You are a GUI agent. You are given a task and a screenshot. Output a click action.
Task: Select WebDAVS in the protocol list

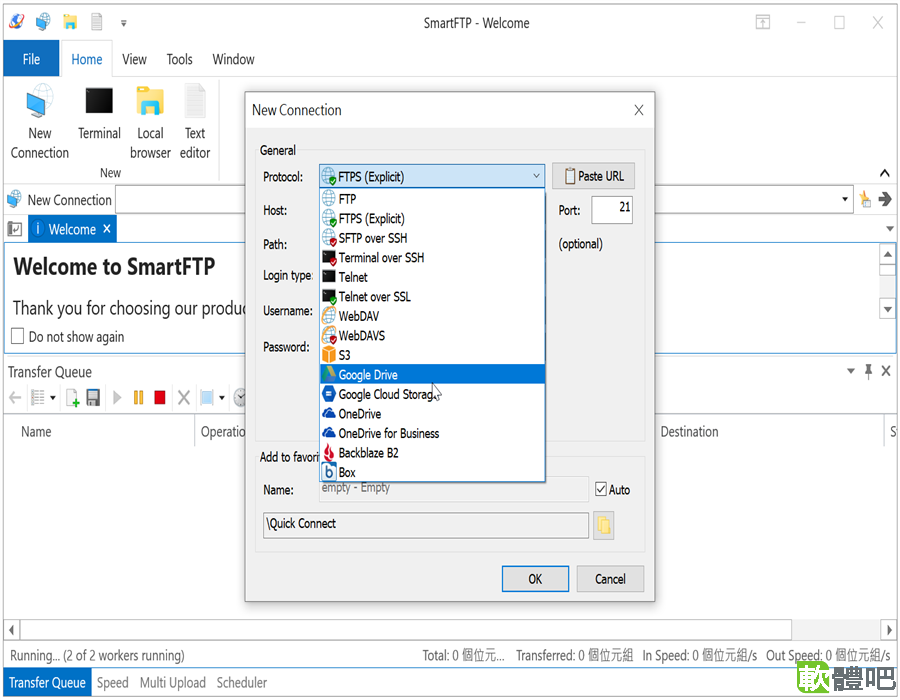(x=432, y=335)
